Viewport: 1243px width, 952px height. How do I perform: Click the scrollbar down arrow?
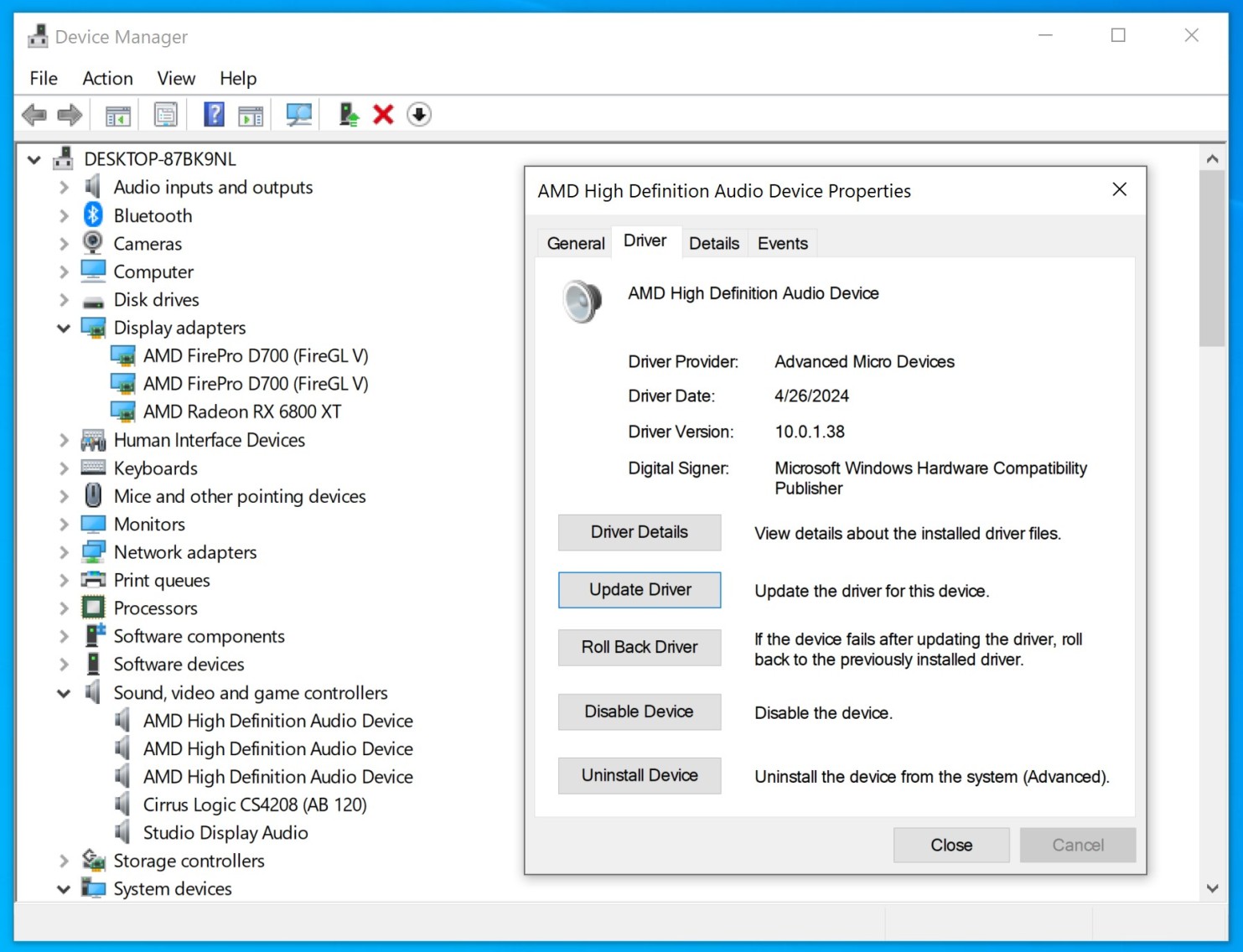(1212, 888)
